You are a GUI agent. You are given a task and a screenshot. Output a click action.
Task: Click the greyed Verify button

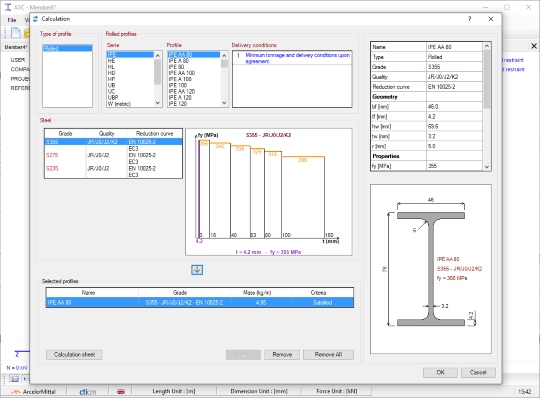tap(243, 355)
